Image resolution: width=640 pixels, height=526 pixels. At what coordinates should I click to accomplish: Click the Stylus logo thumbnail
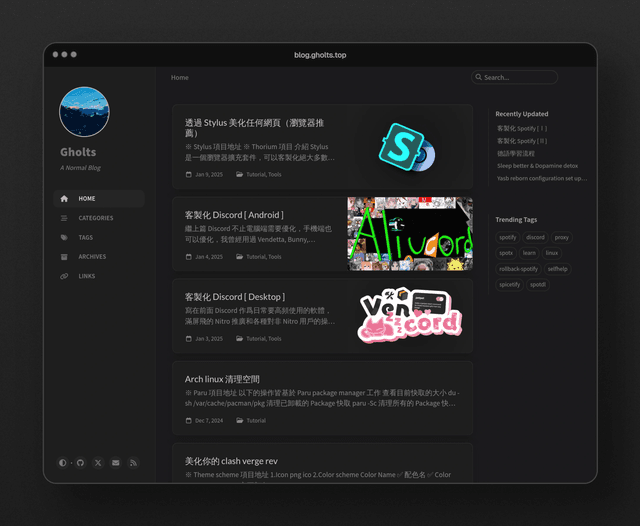tap(407, 146)
